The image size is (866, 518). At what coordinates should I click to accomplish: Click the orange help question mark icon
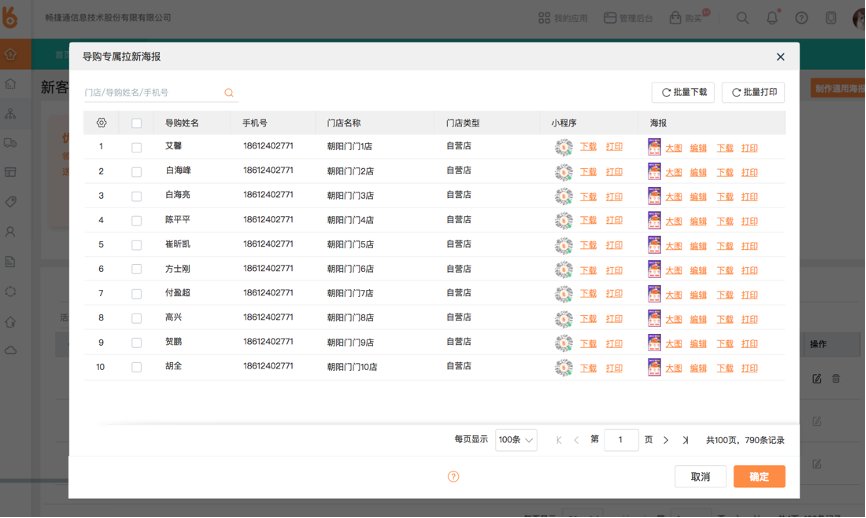453,477
